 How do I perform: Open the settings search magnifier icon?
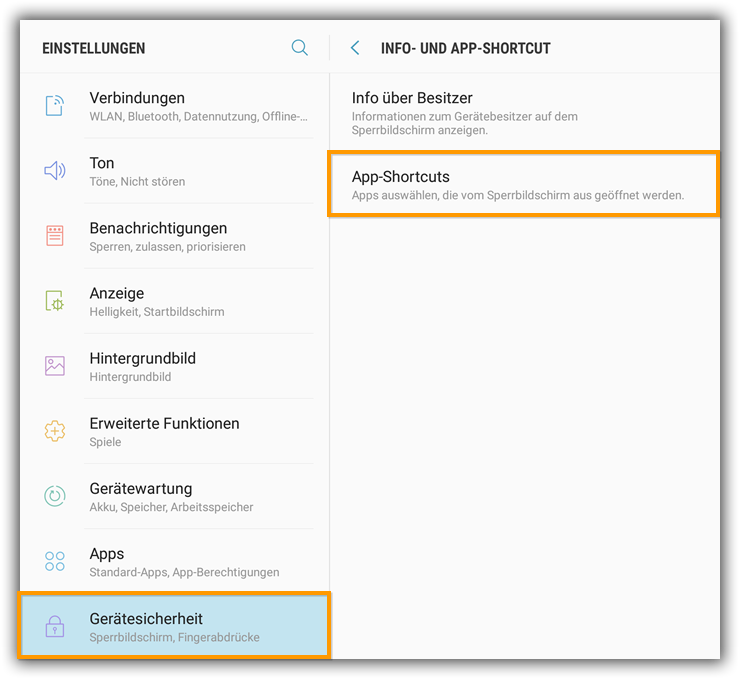[x=300, y=48]
